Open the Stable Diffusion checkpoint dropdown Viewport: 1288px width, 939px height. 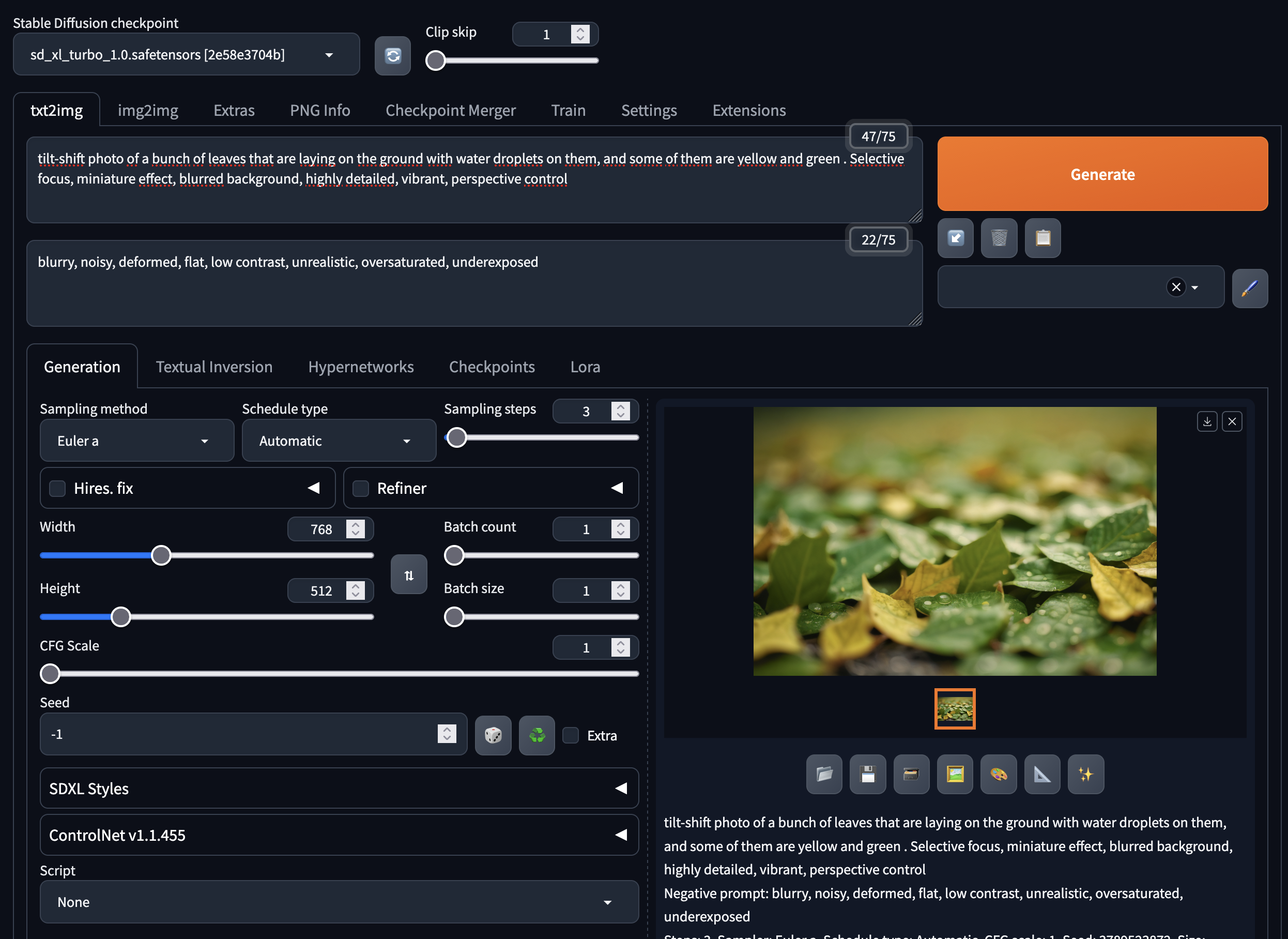(x=186, y=55)
